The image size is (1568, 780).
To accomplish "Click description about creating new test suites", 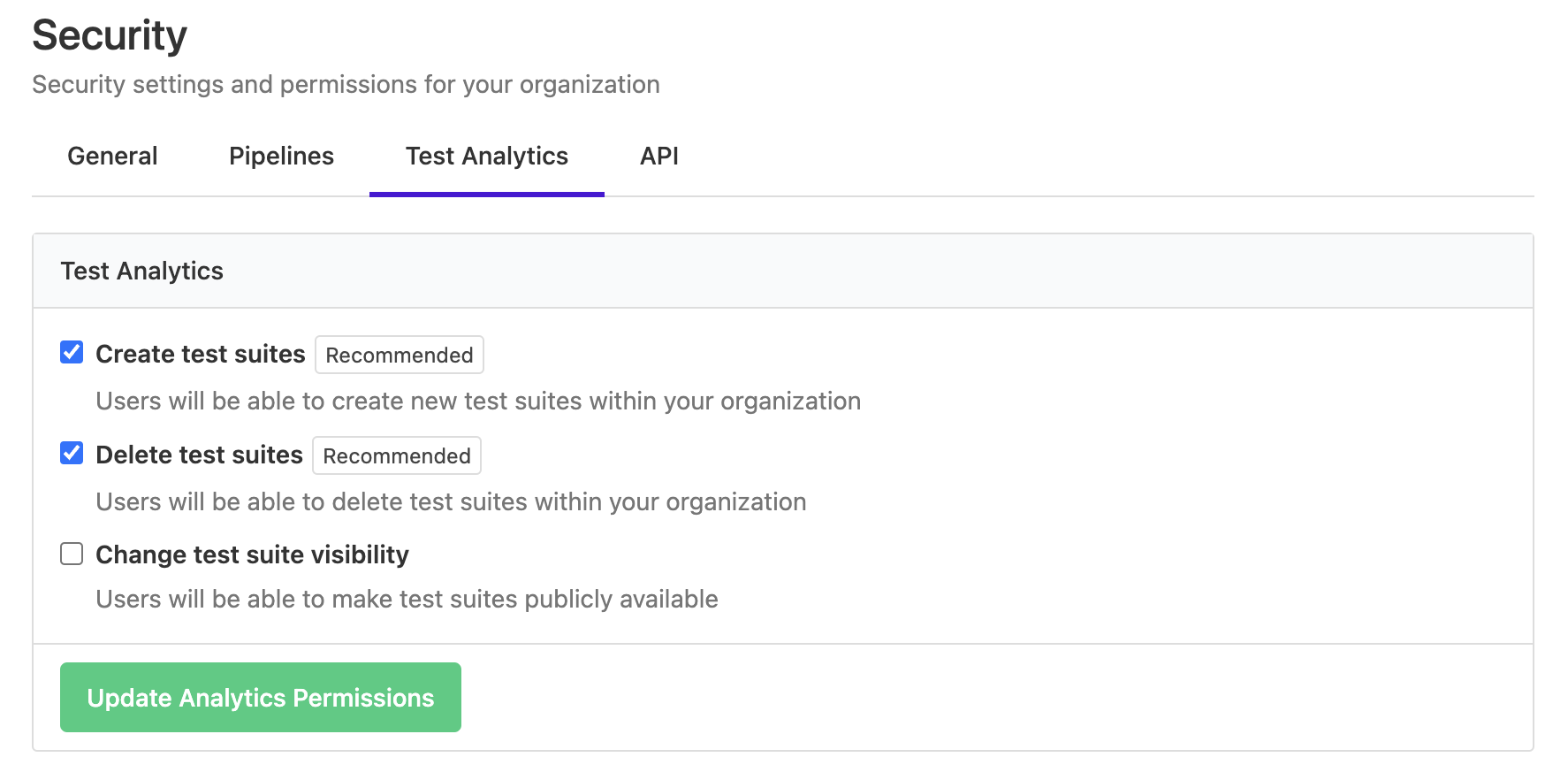I will tap(478, 401).
